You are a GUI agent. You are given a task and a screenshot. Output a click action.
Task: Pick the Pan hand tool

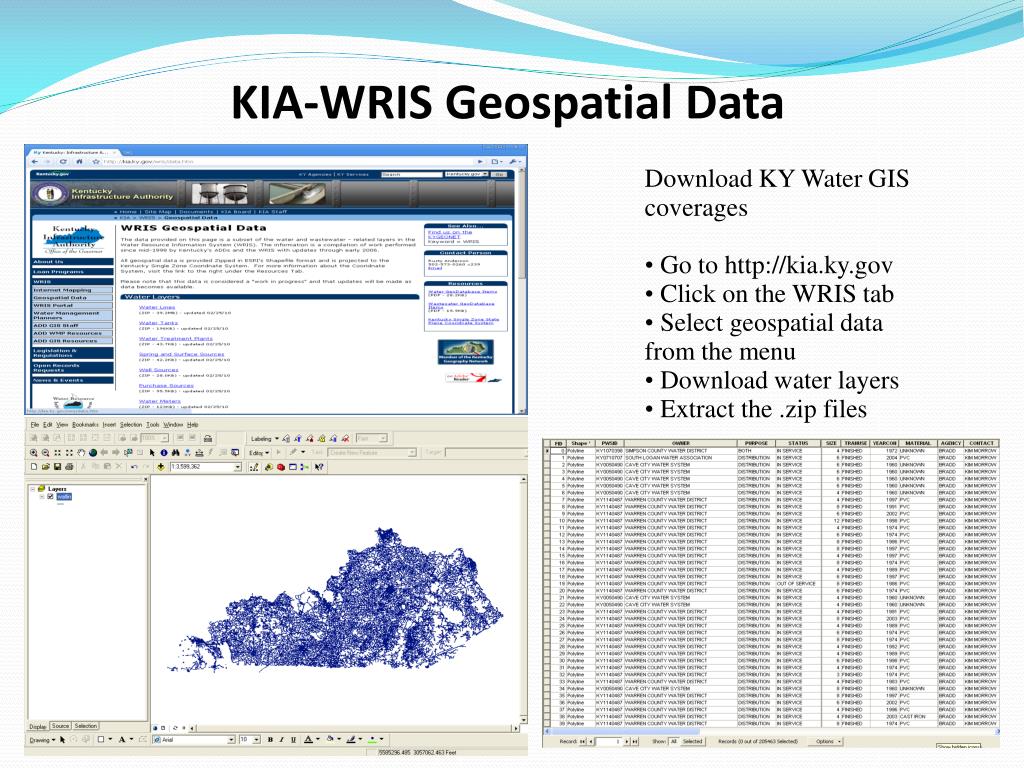tap(81, 453)
